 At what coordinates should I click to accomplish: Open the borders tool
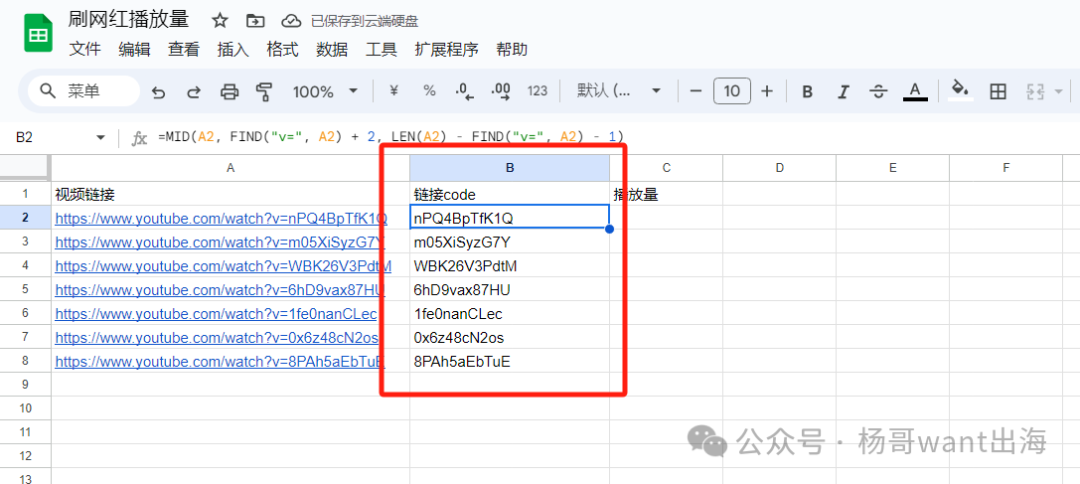[998, 92]
